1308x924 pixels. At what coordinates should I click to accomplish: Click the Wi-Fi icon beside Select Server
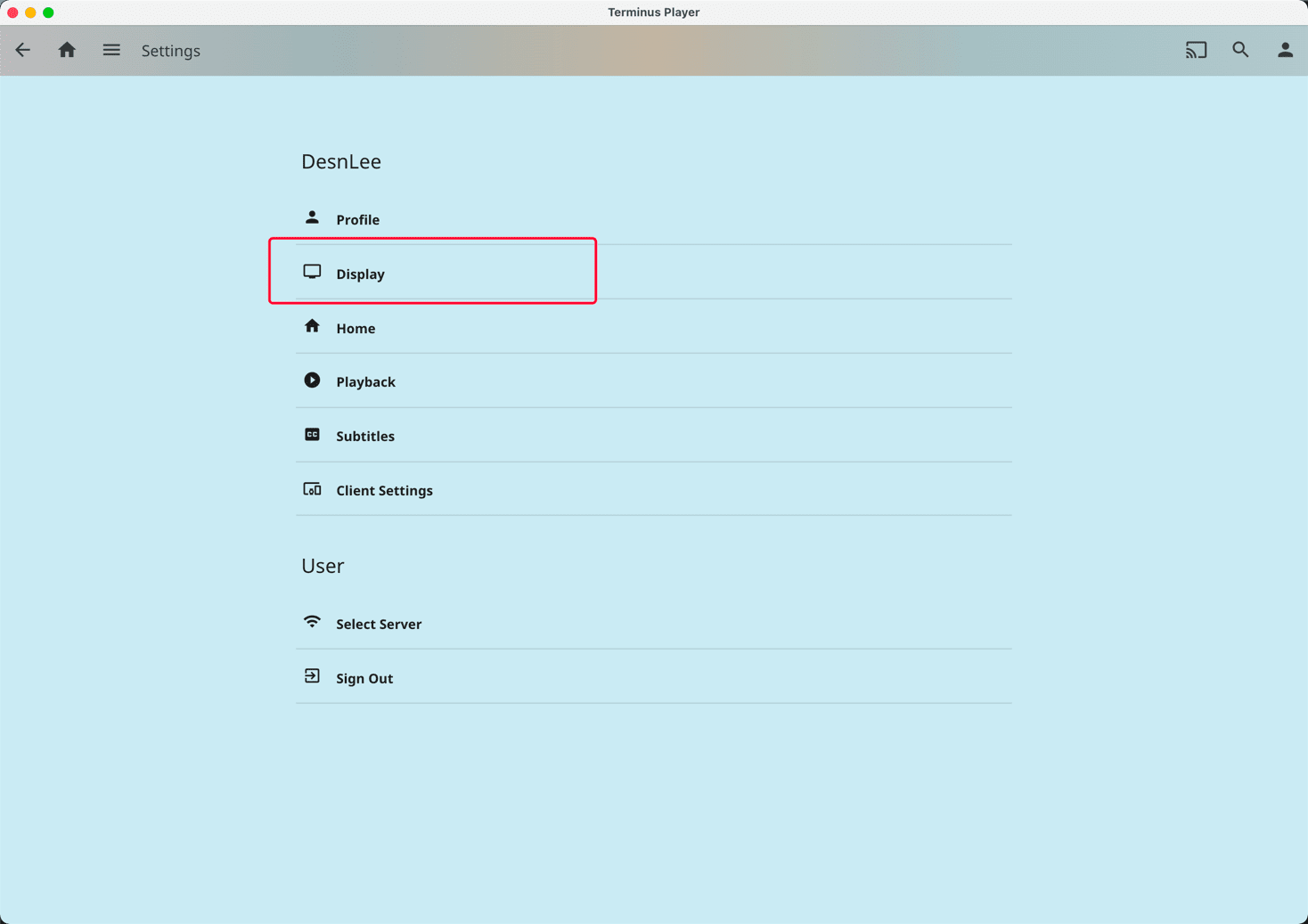pos(312,622)
